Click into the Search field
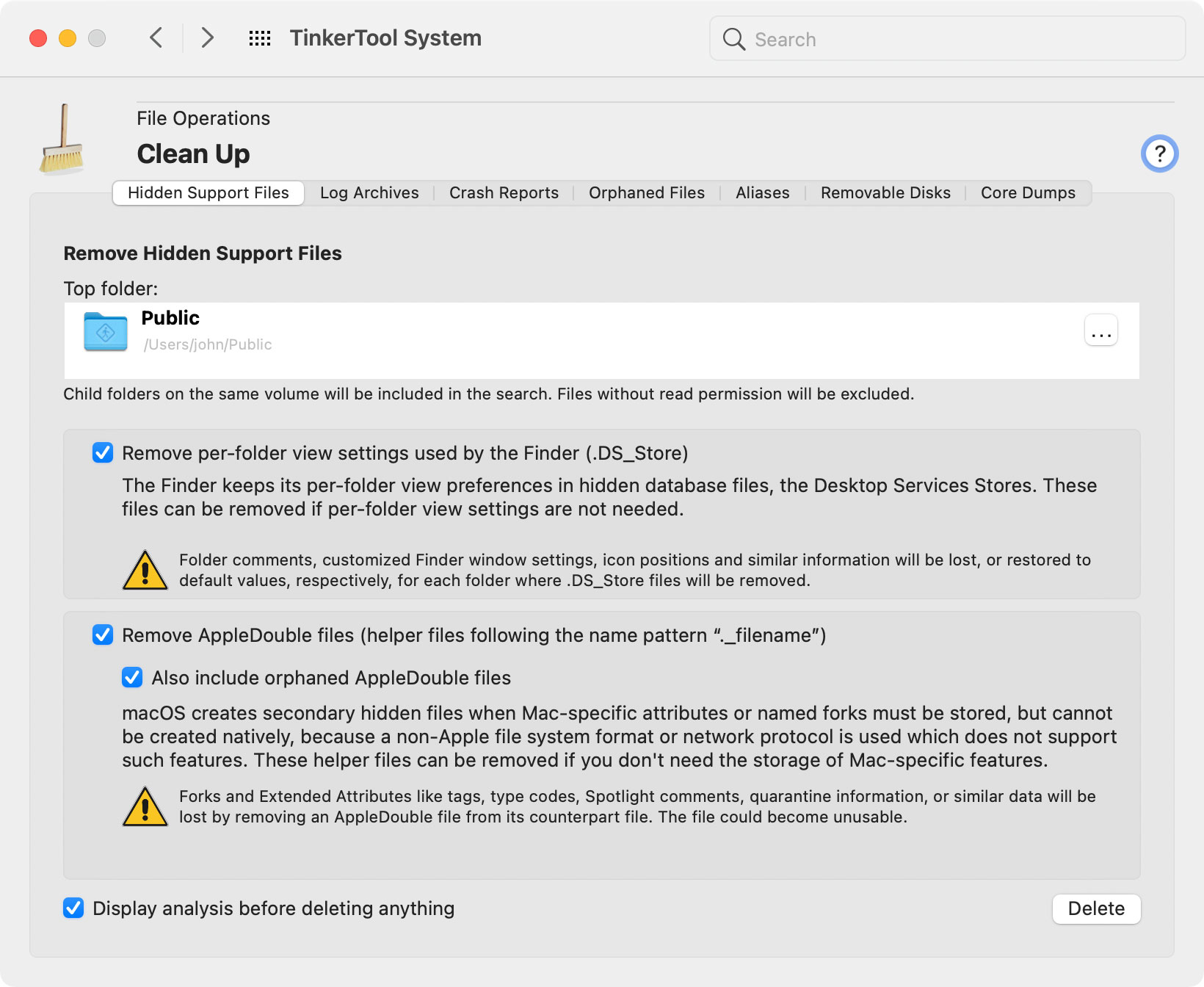The width and height of the screenshot is (1204, 987). [x=947, y=39]
